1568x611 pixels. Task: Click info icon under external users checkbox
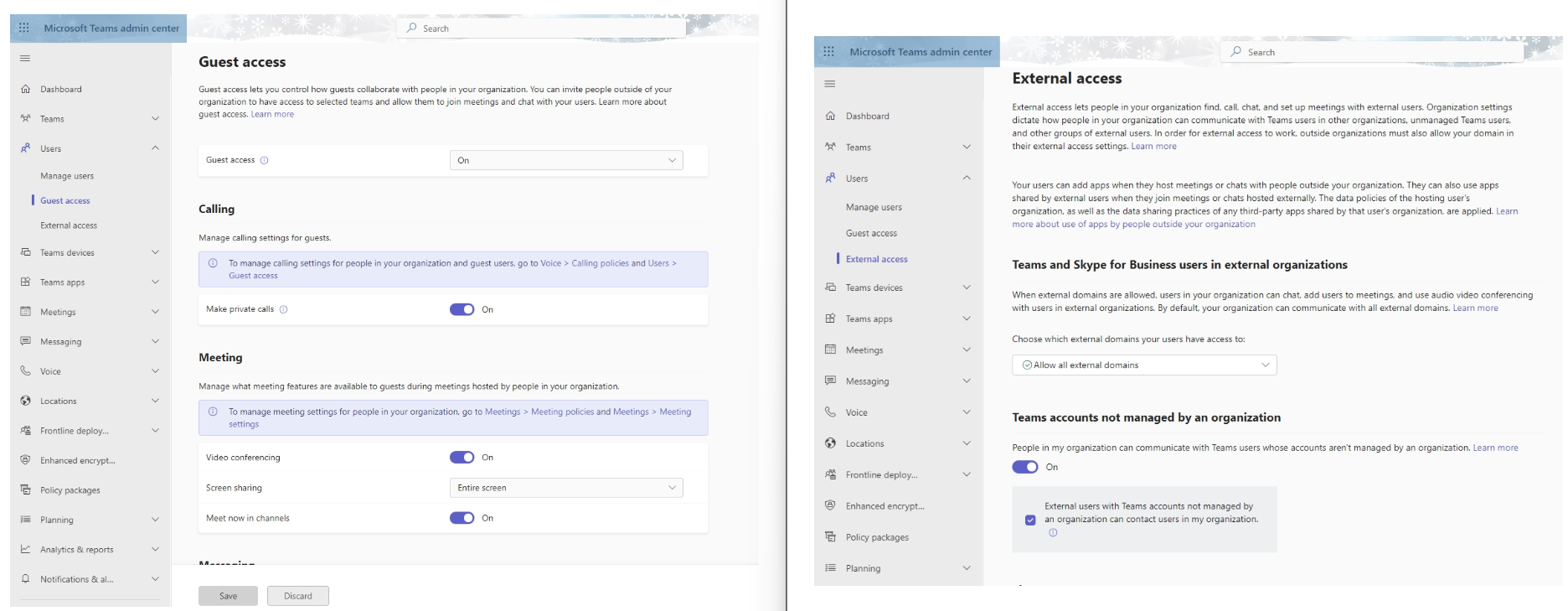[x=1053, y=532]
